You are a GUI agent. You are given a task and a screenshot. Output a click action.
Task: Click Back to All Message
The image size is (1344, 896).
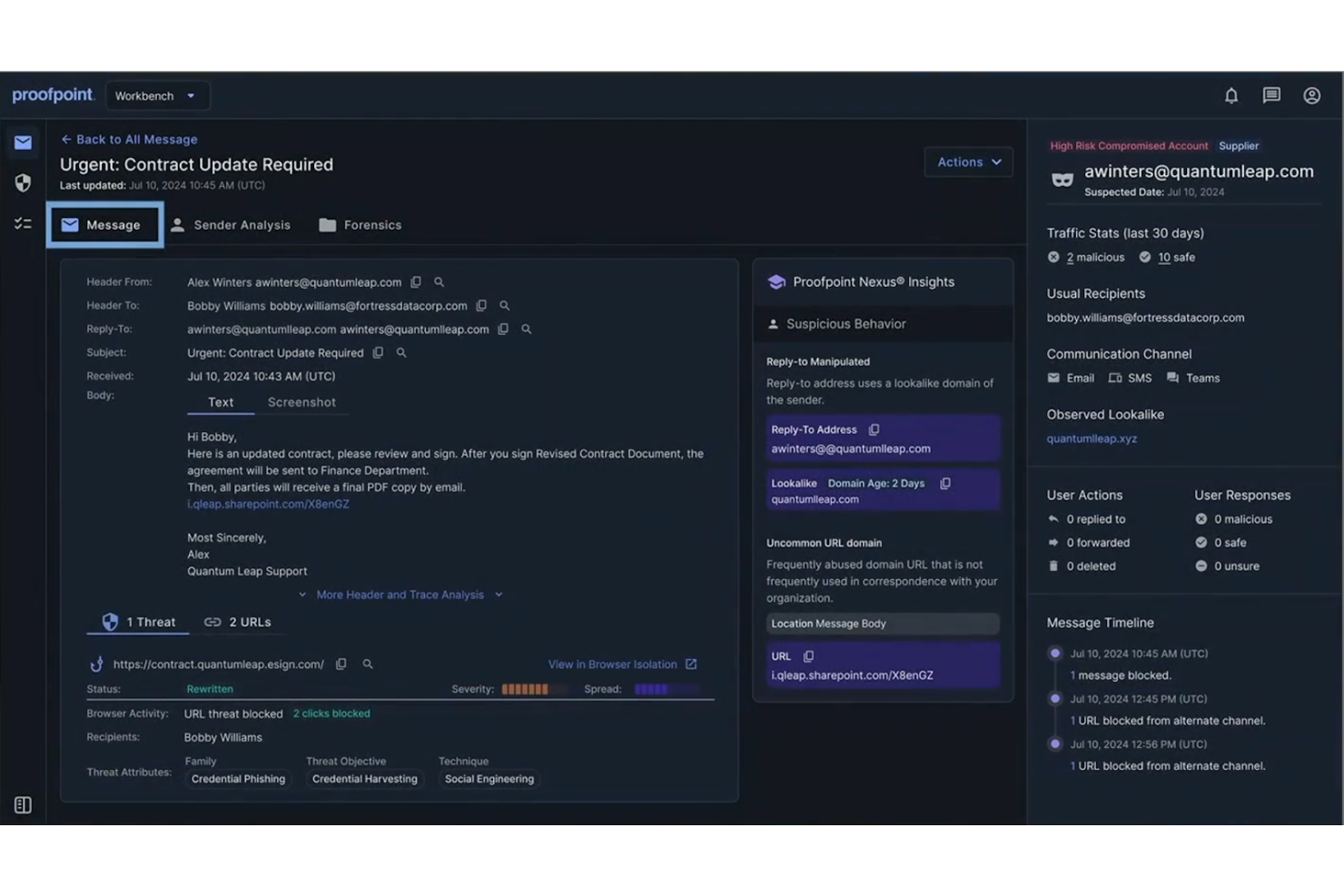128,139
